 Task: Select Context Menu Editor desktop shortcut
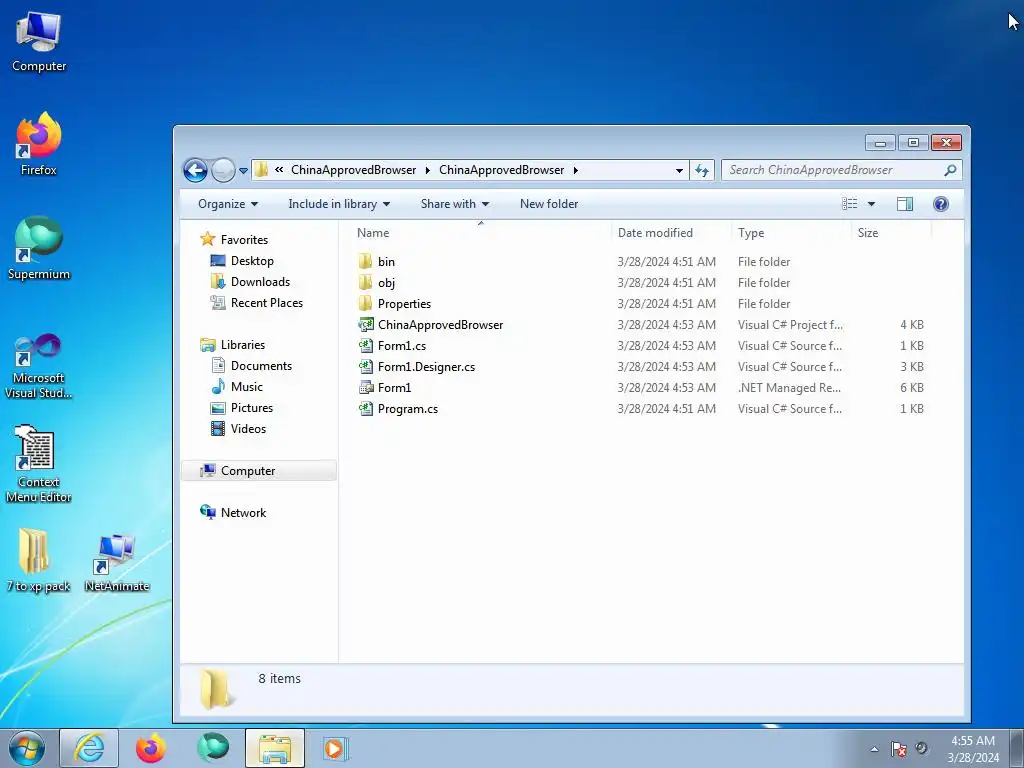[39, 464]
